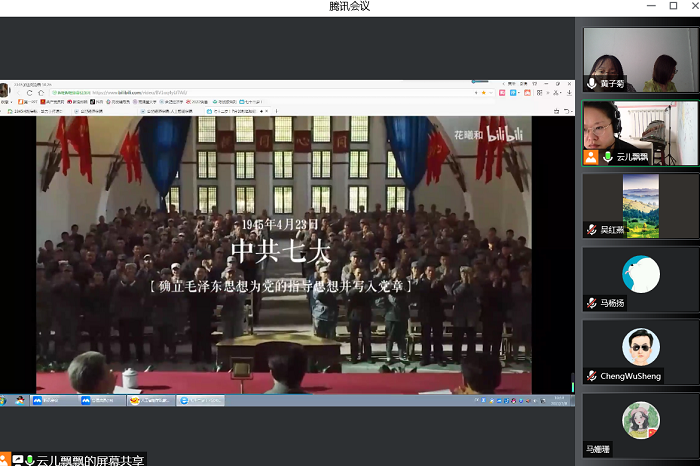
Task: Expand the dropdown arrow right of the favorite star
Action: [x=491, y=93]
